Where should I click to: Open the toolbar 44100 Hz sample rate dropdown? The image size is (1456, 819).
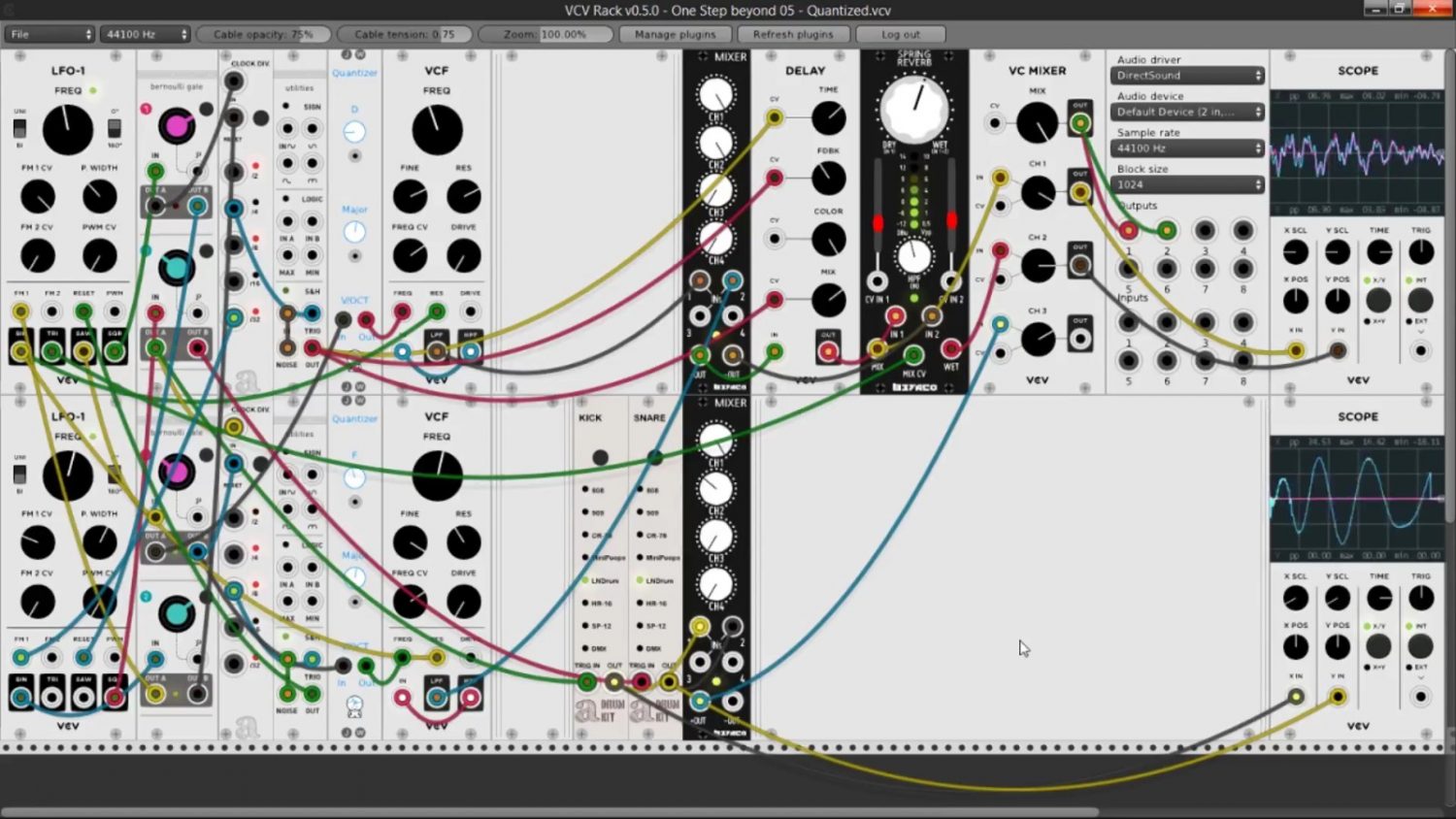(146, 34)
